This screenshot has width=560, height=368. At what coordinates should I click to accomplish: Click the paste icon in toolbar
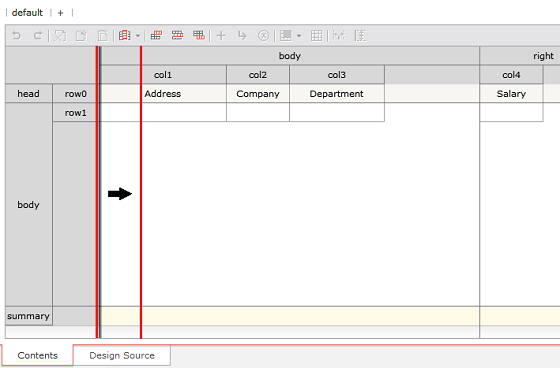102,36
